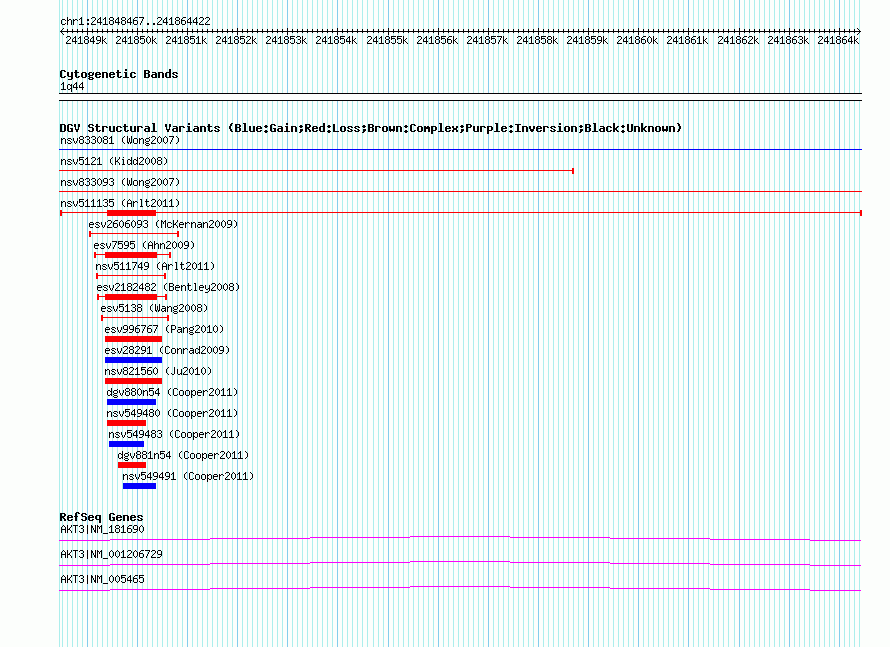The height and width of the screenshot is (647, 890).
Task: Open the nsv5121 (Kidd2008) variant label
Action: [x=114, y=161]
